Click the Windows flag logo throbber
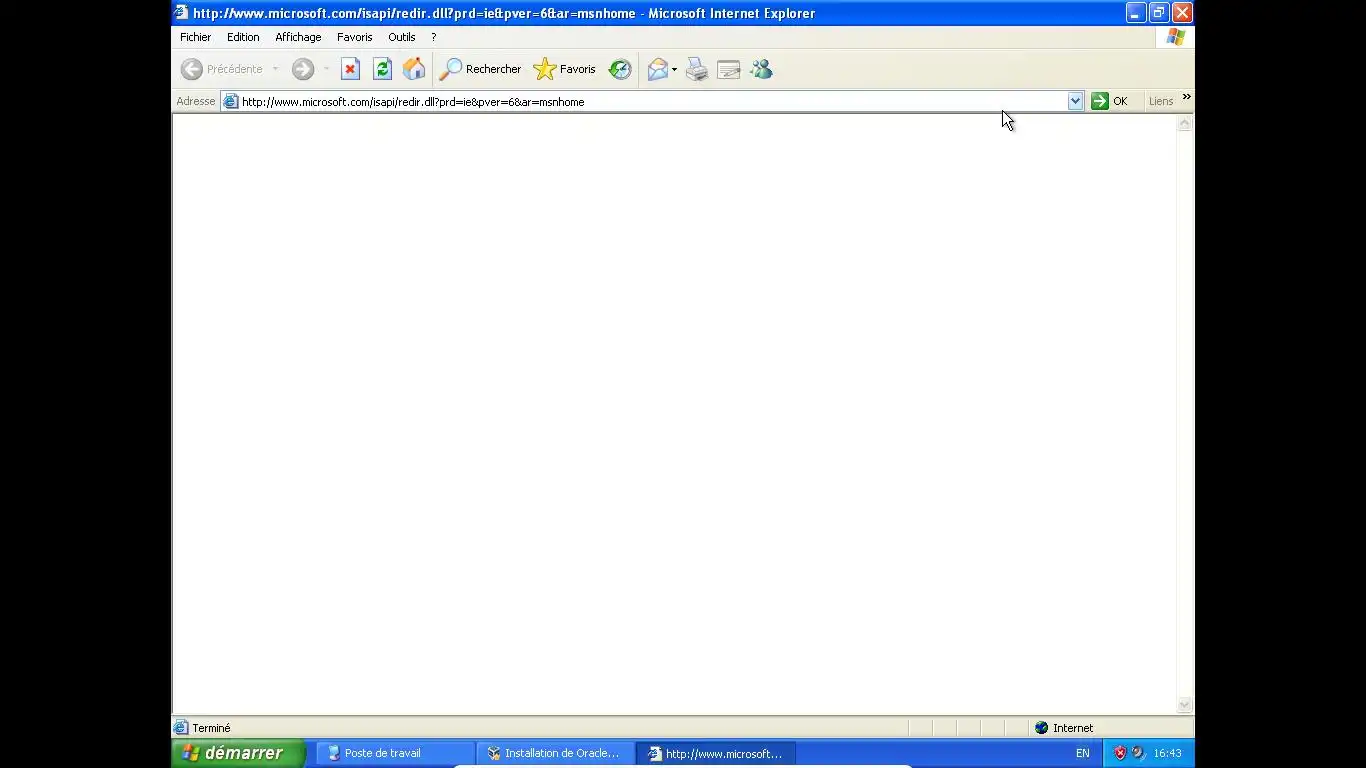Image resolution: width=1366 pixels, height=768 pixels. (1176, 37)
